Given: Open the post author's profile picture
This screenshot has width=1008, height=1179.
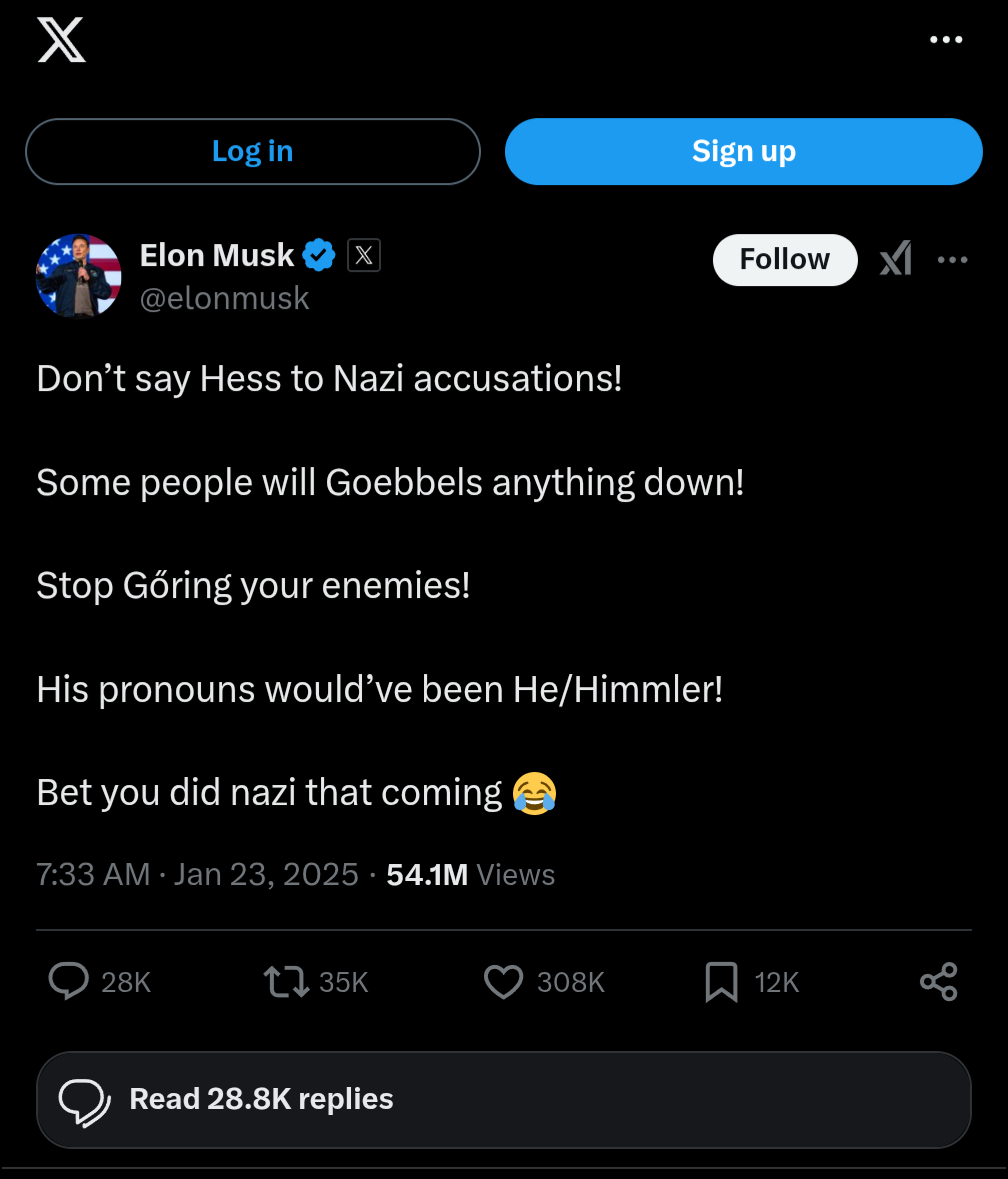Looking at the screenshot, I should [x=78, y=276].
